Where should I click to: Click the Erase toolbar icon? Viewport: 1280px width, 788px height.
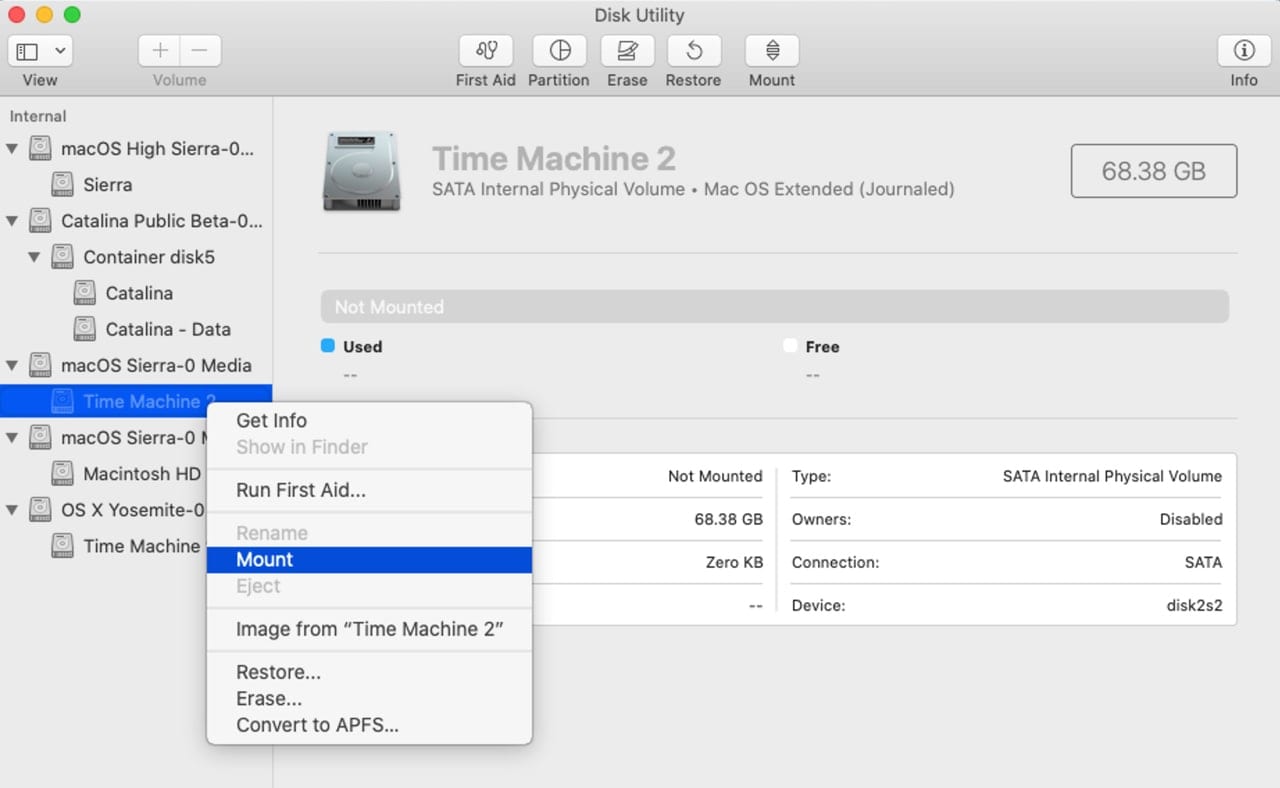[627, 51]
